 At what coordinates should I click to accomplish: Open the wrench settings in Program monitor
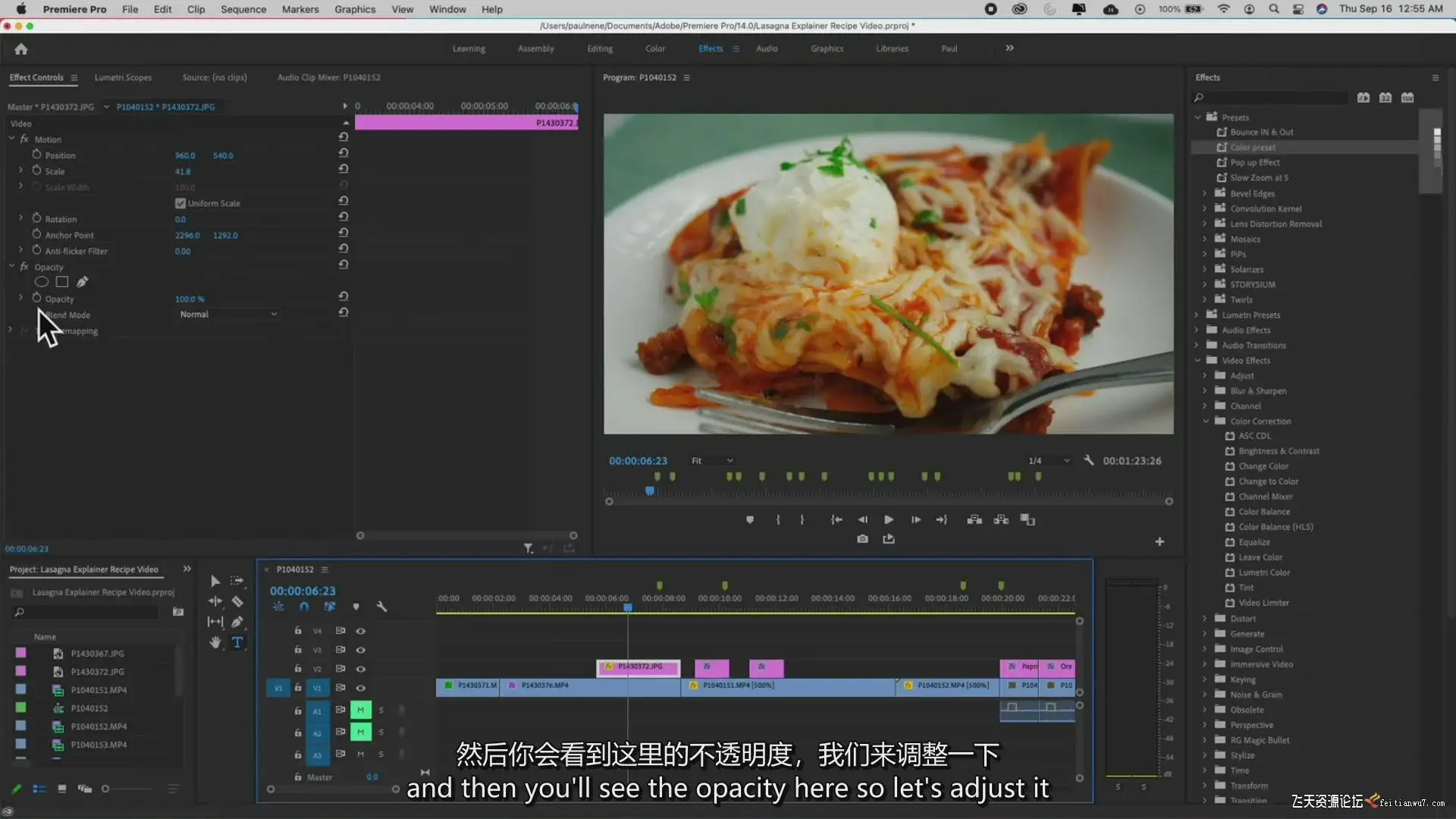(x=1089, y=460)
